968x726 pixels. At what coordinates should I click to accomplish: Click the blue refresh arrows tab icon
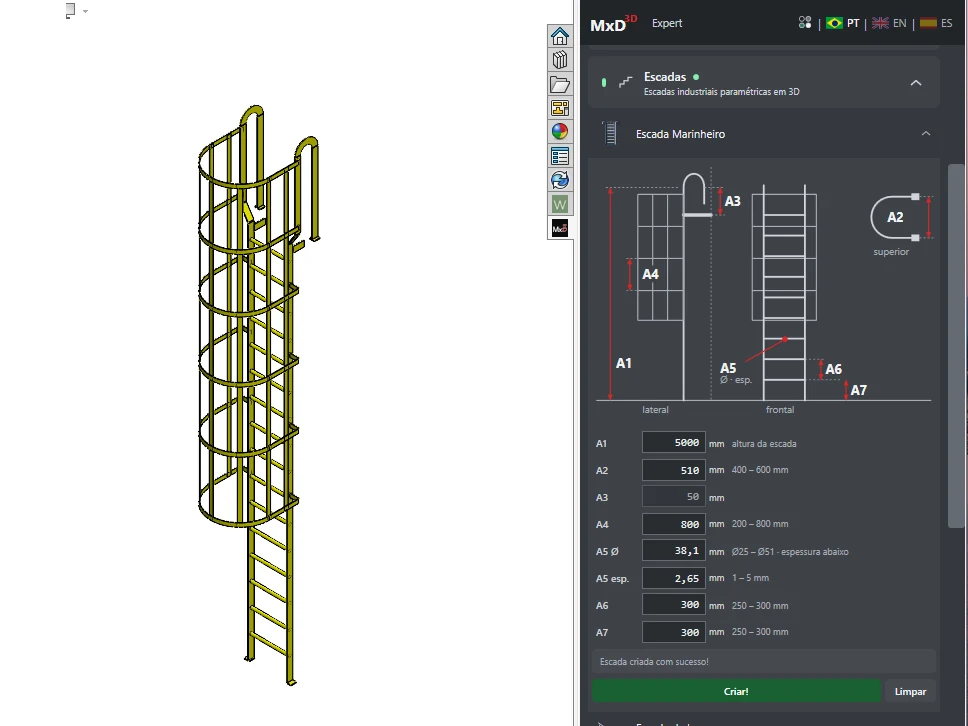pos(560,180)
